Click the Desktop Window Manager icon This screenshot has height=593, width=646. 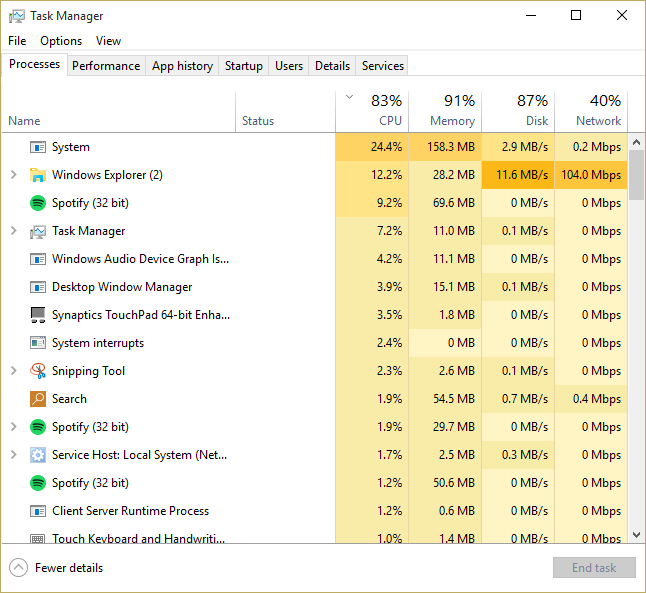click(x=38, y=287)
